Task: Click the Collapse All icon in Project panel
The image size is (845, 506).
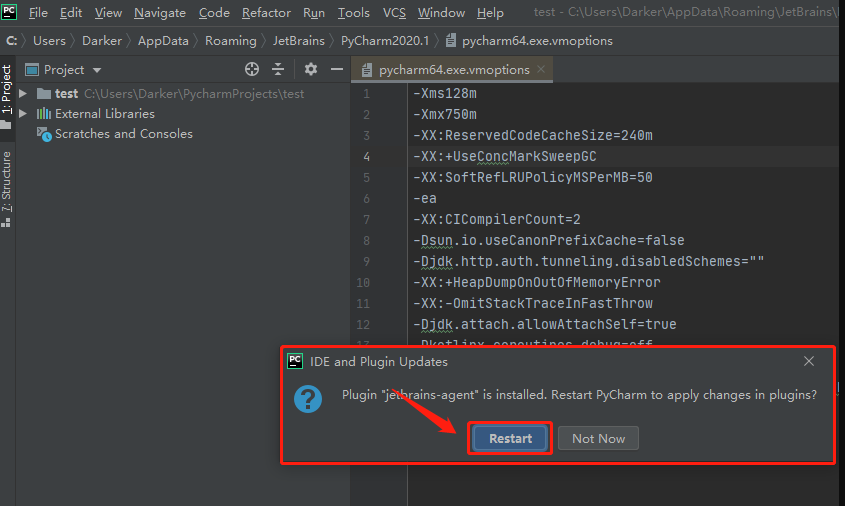Action: pos(278,69)
